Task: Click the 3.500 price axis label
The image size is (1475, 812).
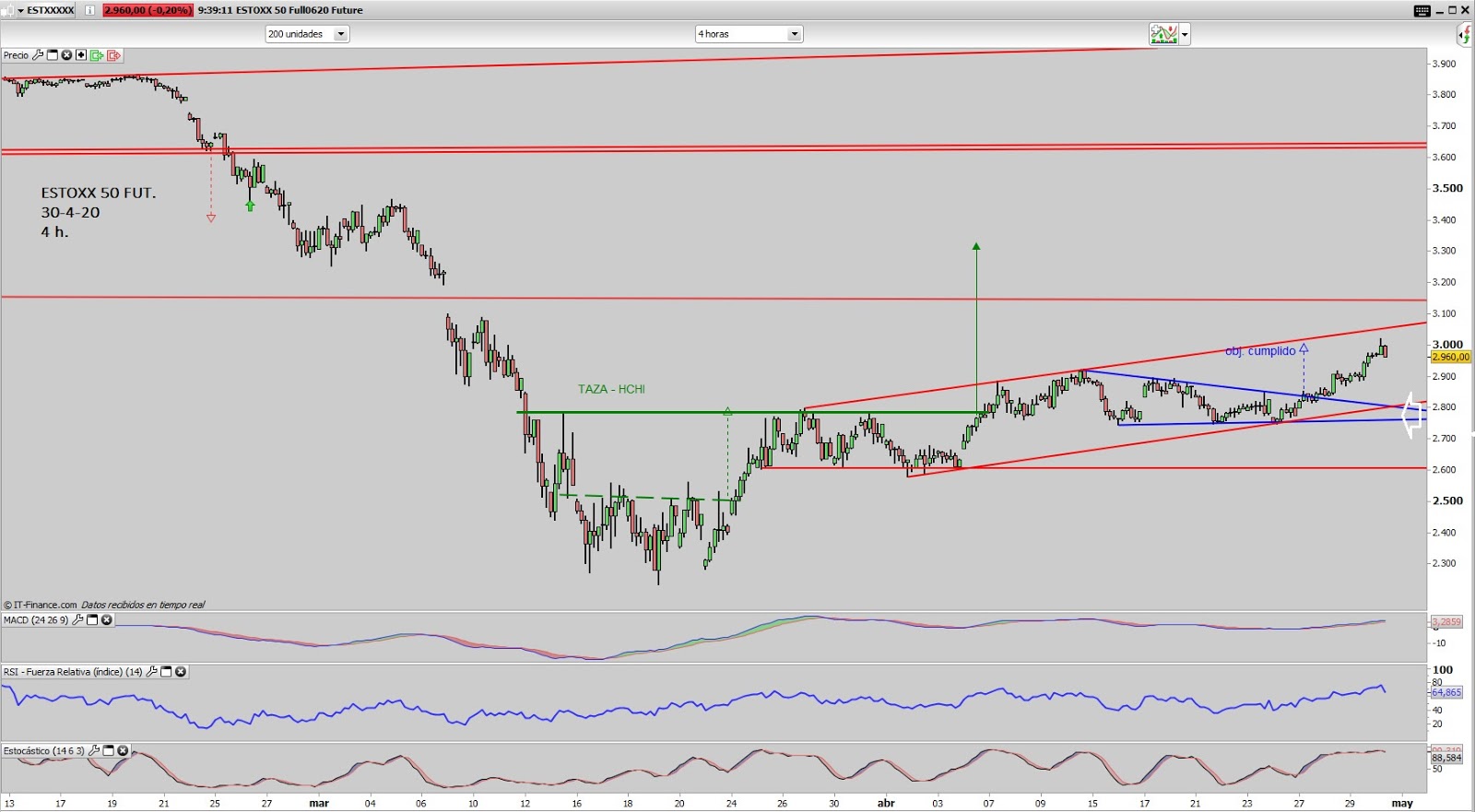Action: [x=1447, y=188]
